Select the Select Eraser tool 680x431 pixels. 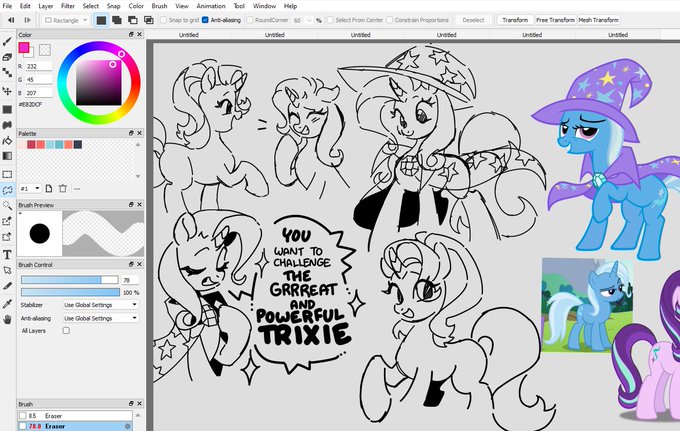(x=7, y=237)
